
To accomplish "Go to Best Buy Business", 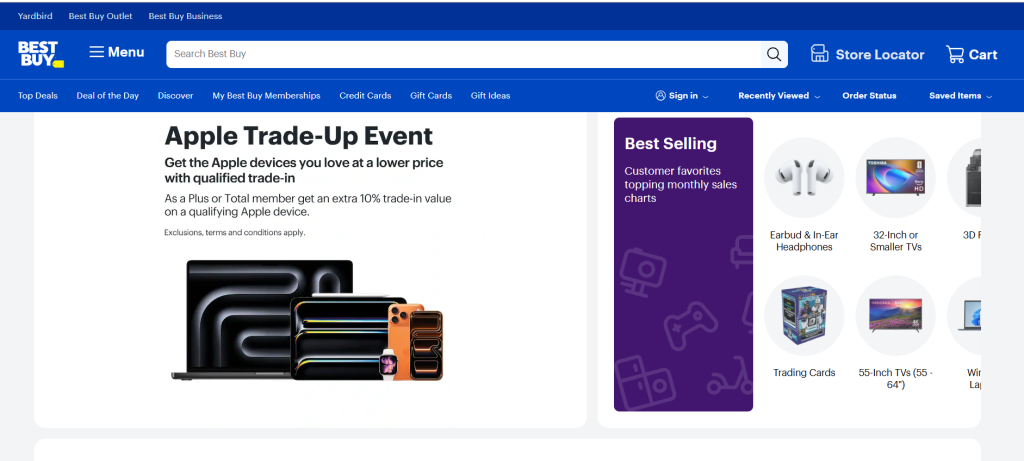I will 185,16.
